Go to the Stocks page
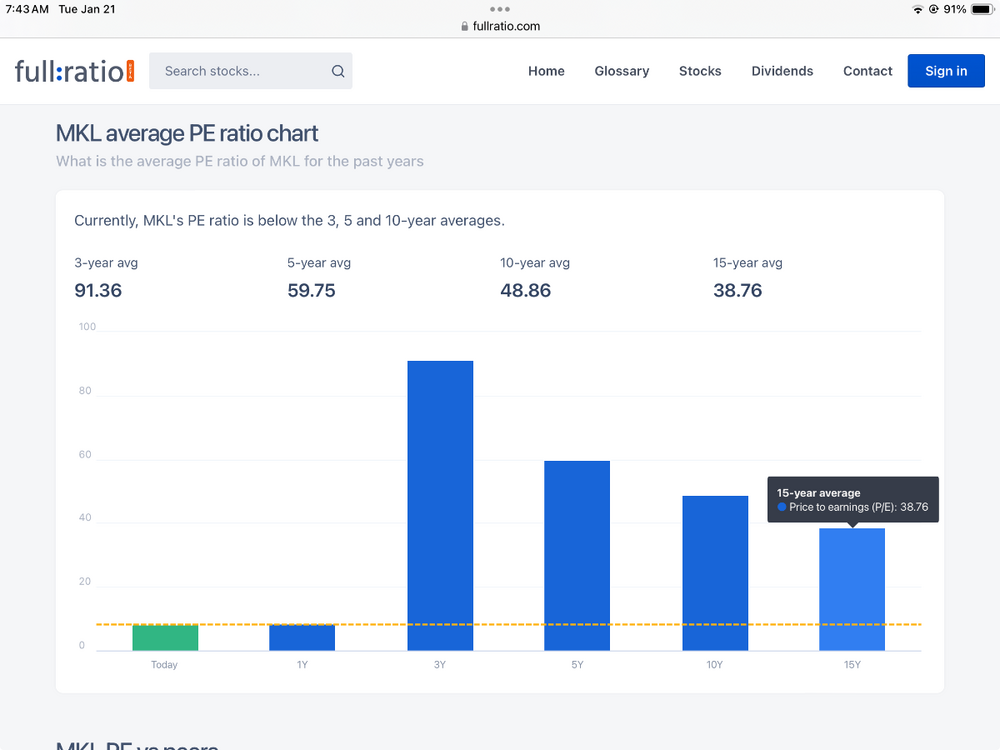The height and width of the screenshot is (750, 1000). pyautogui.click(x=700, y=71)
